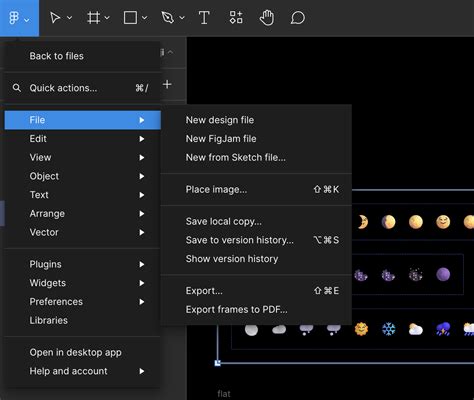Expand the Pen tool dropdown chevron
This screenshot has width=474, height=400.
coord(182,18)
